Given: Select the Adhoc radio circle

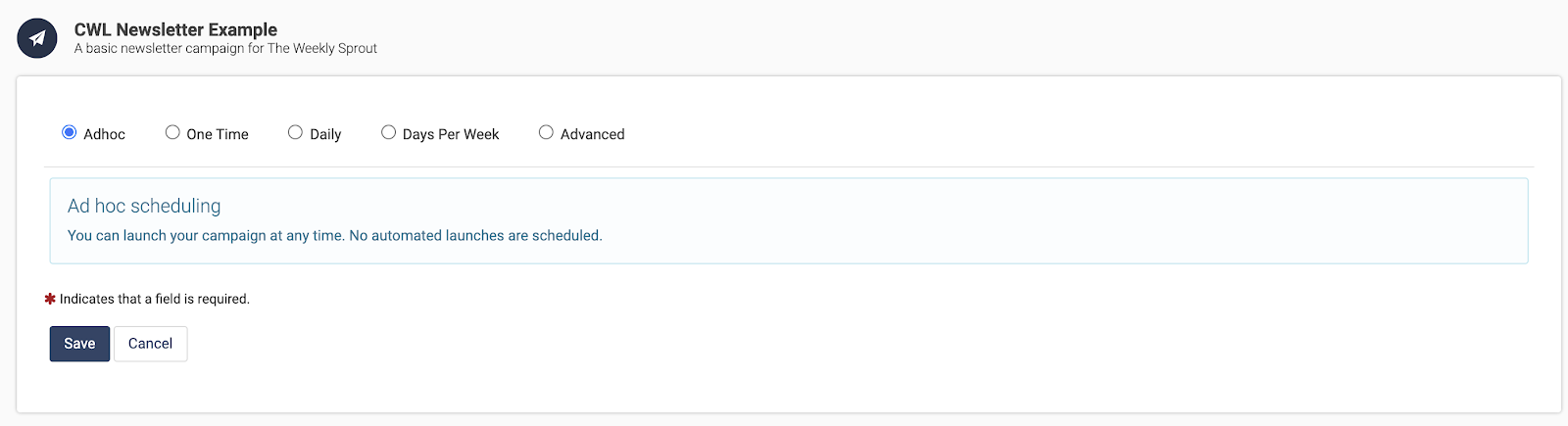Looking at the screenshot, I should coord(70,132).
